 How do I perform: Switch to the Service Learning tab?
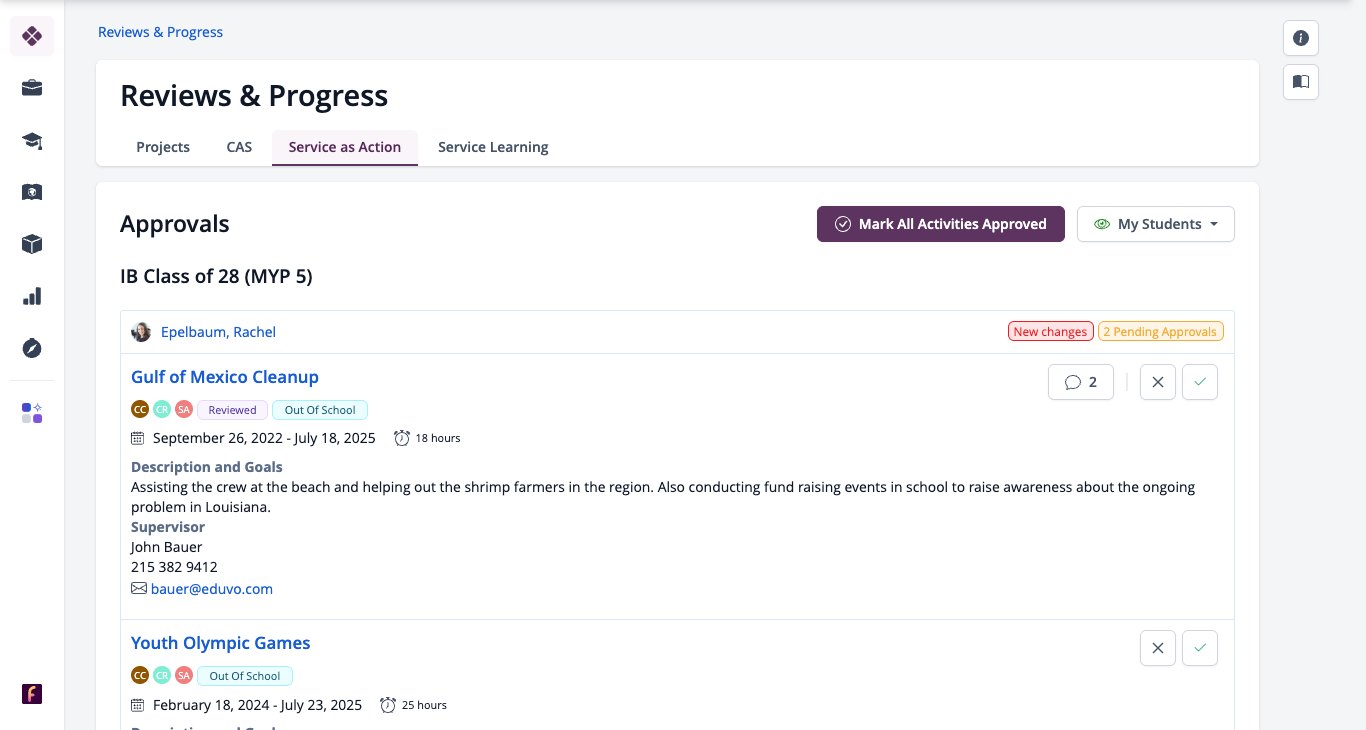click(x=493, y=147)
